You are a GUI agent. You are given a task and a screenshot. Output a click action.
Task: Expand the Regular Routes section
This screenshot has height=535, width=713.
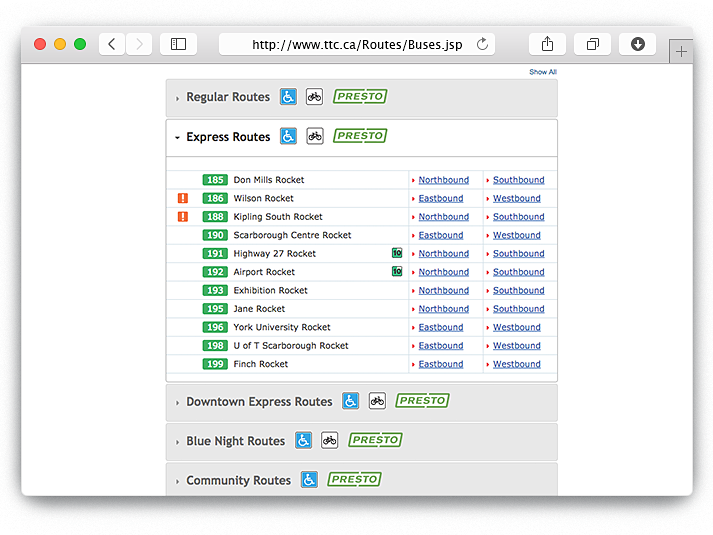click(x=362, y=98)
